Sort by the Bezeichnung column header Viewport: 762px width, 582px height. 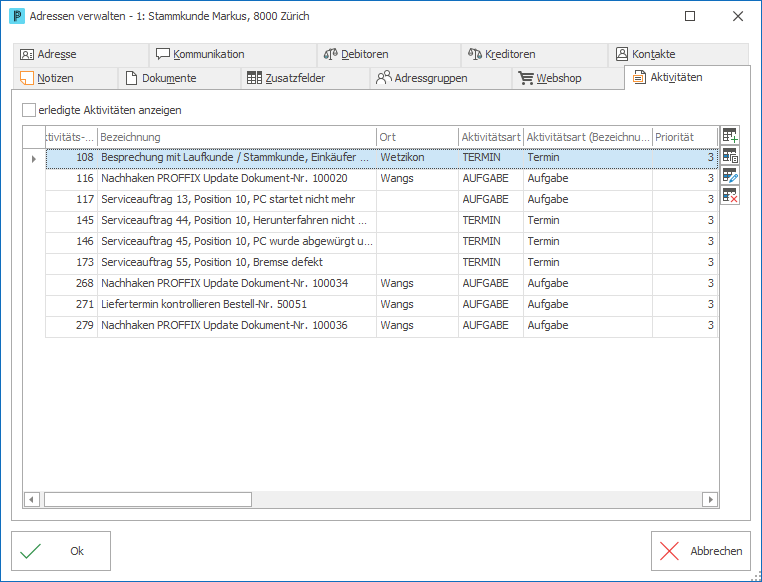(237, 137)
